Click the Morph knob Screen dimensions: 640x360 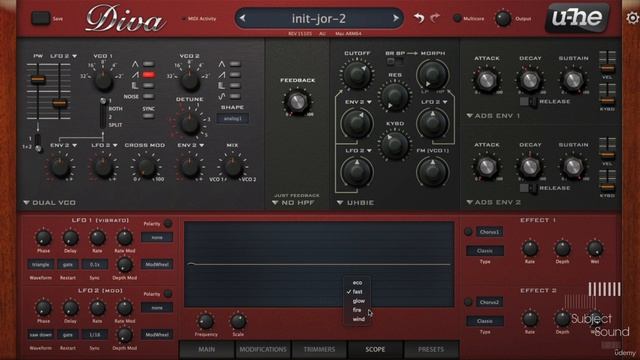(x=432, y=74)
